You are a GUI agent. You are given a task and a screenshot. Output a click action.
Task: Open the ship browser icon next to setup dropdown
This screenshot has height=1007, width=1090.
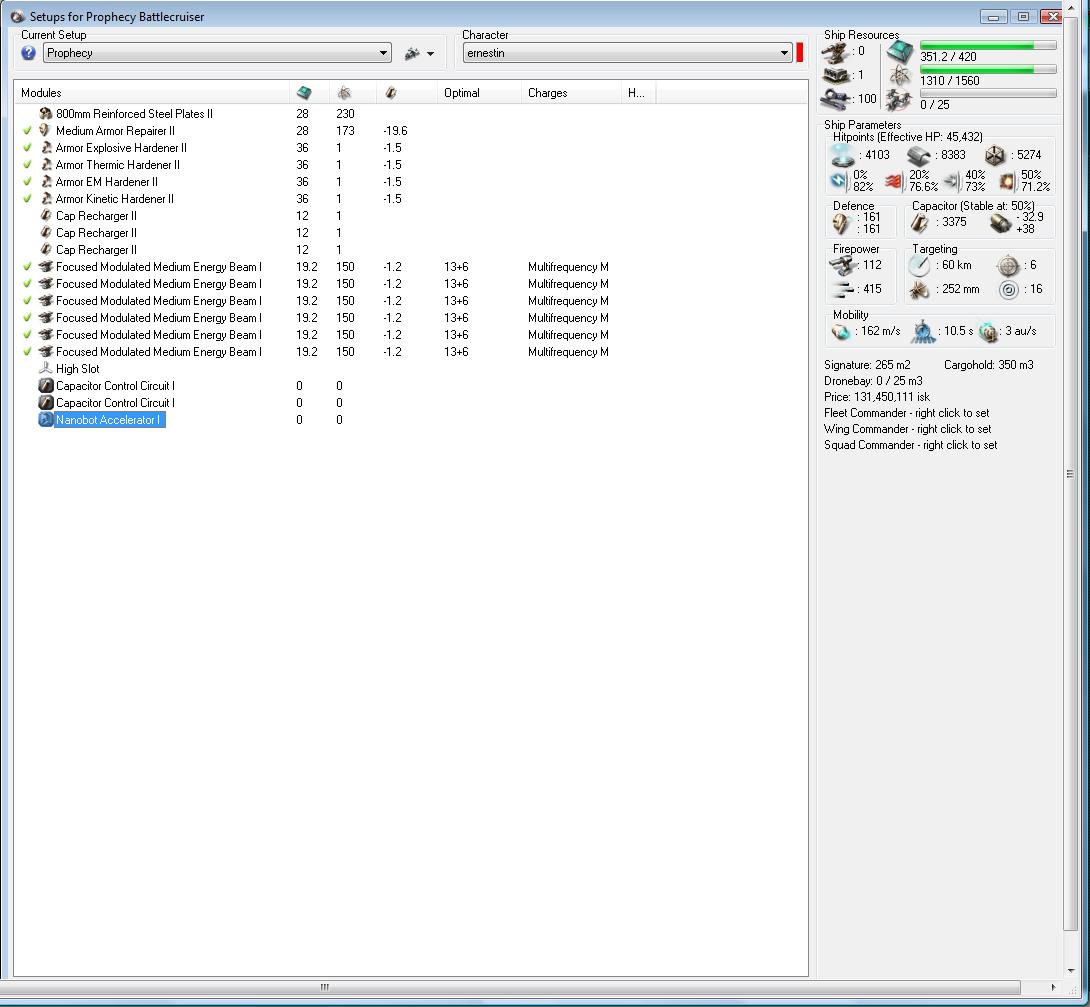412,53
